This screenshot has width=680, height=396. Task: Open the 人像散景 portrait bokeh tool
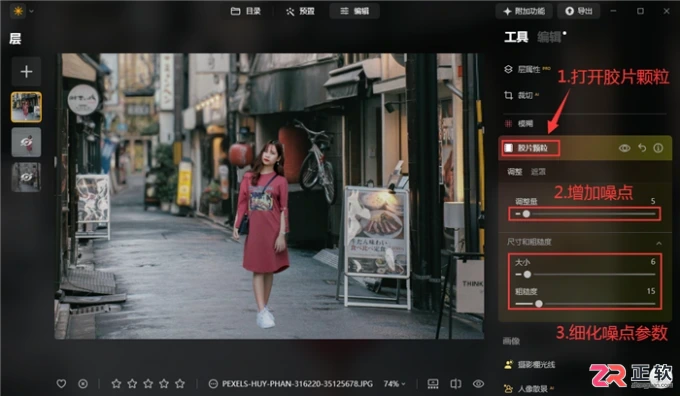pos(528,389)
